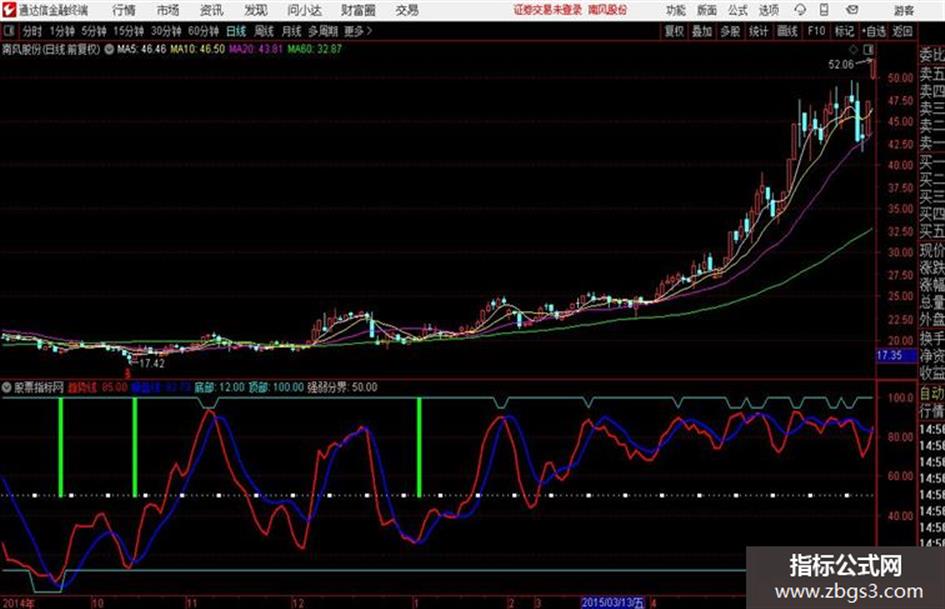Add stock via 自选 button
This screenshot has height=609, width=945.
[873, 31]
